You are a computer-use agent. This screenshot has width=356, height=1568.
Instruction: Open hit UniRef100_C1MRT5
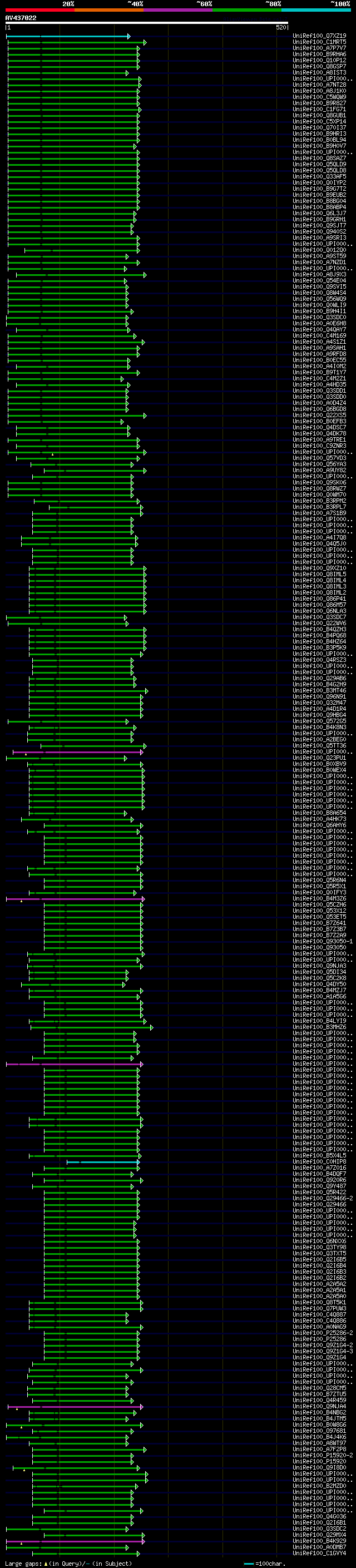tap(319, 42)
